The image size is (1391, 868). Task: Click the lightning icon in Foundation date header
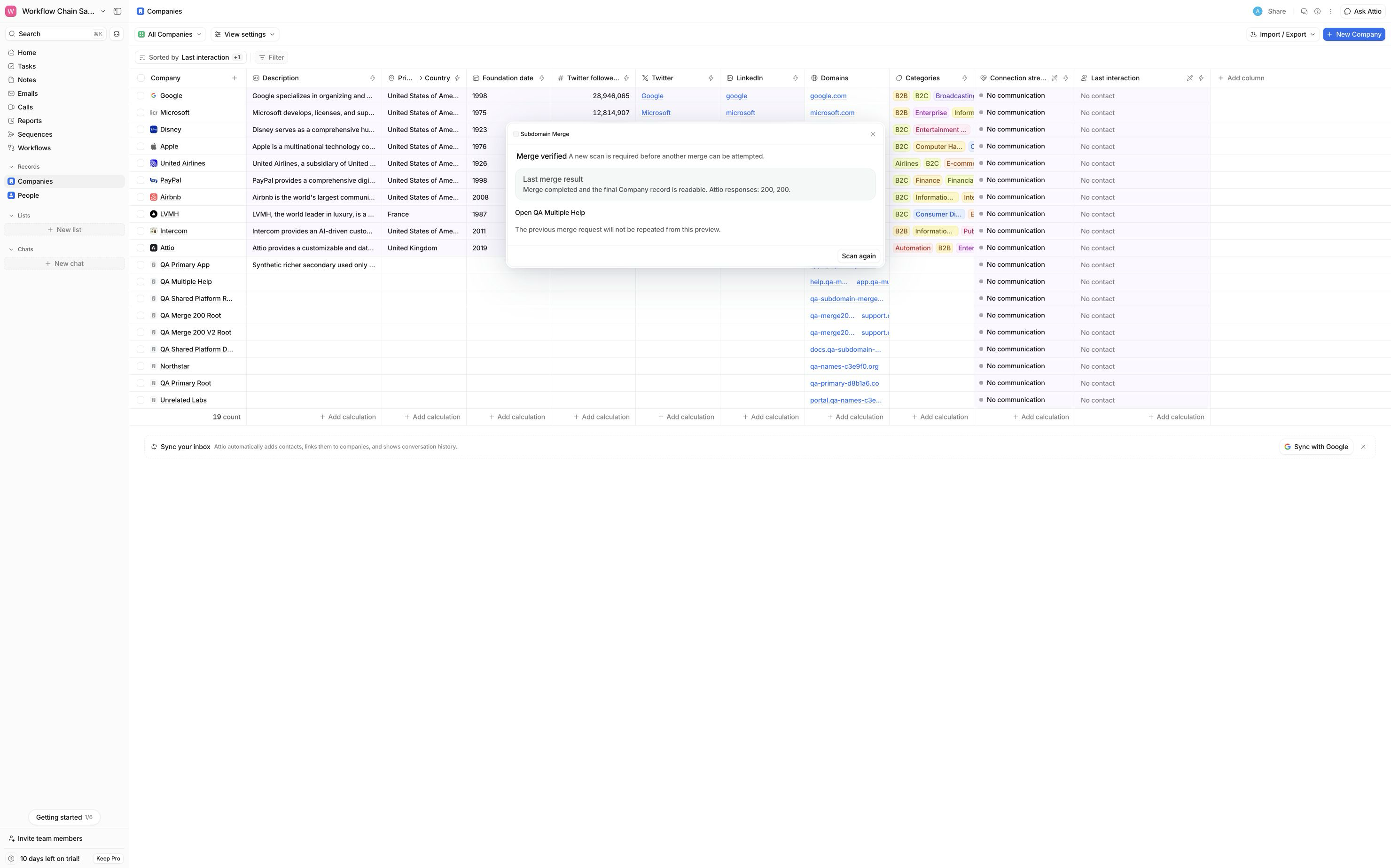[541, 78]
